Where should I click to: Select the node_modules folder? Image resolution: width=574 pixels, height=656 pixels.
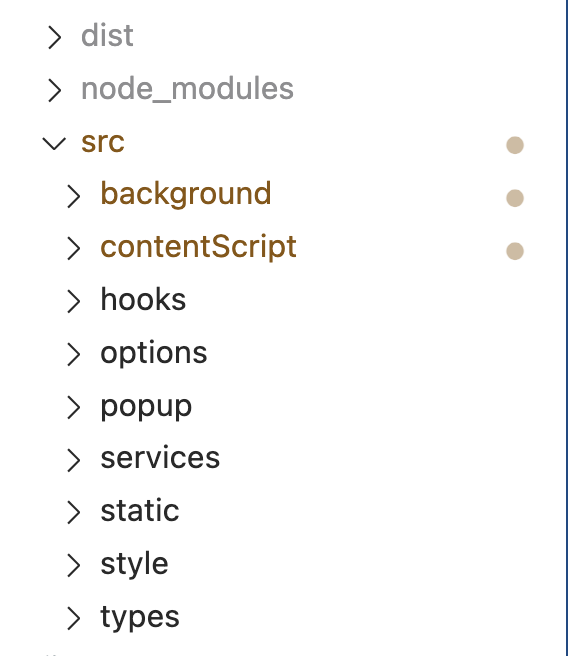[x=187, y=89]
